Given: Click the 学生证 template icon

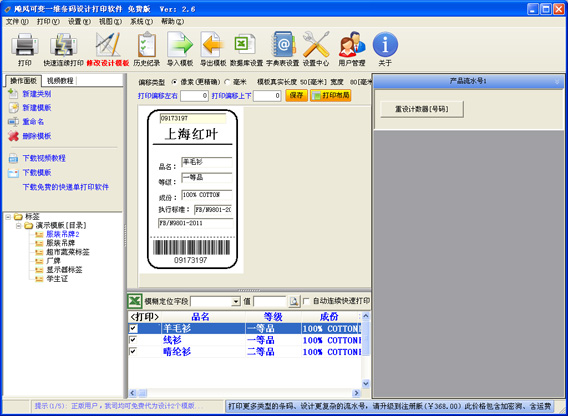Looking at the screenshot, I should point(39,279).
